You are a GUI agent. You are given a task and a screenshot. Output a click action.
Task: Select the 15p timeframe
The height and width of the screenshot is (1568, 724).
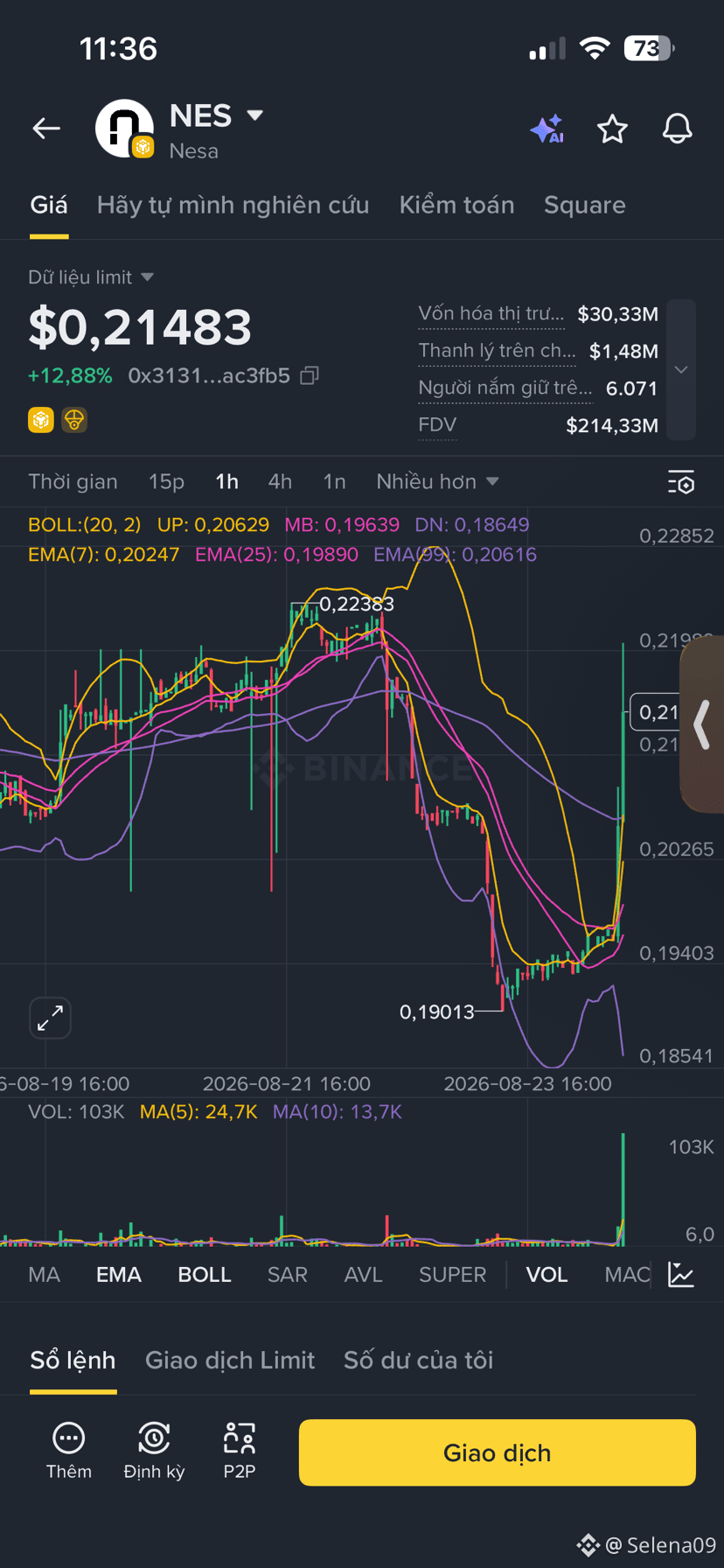(x=166, y=482)
